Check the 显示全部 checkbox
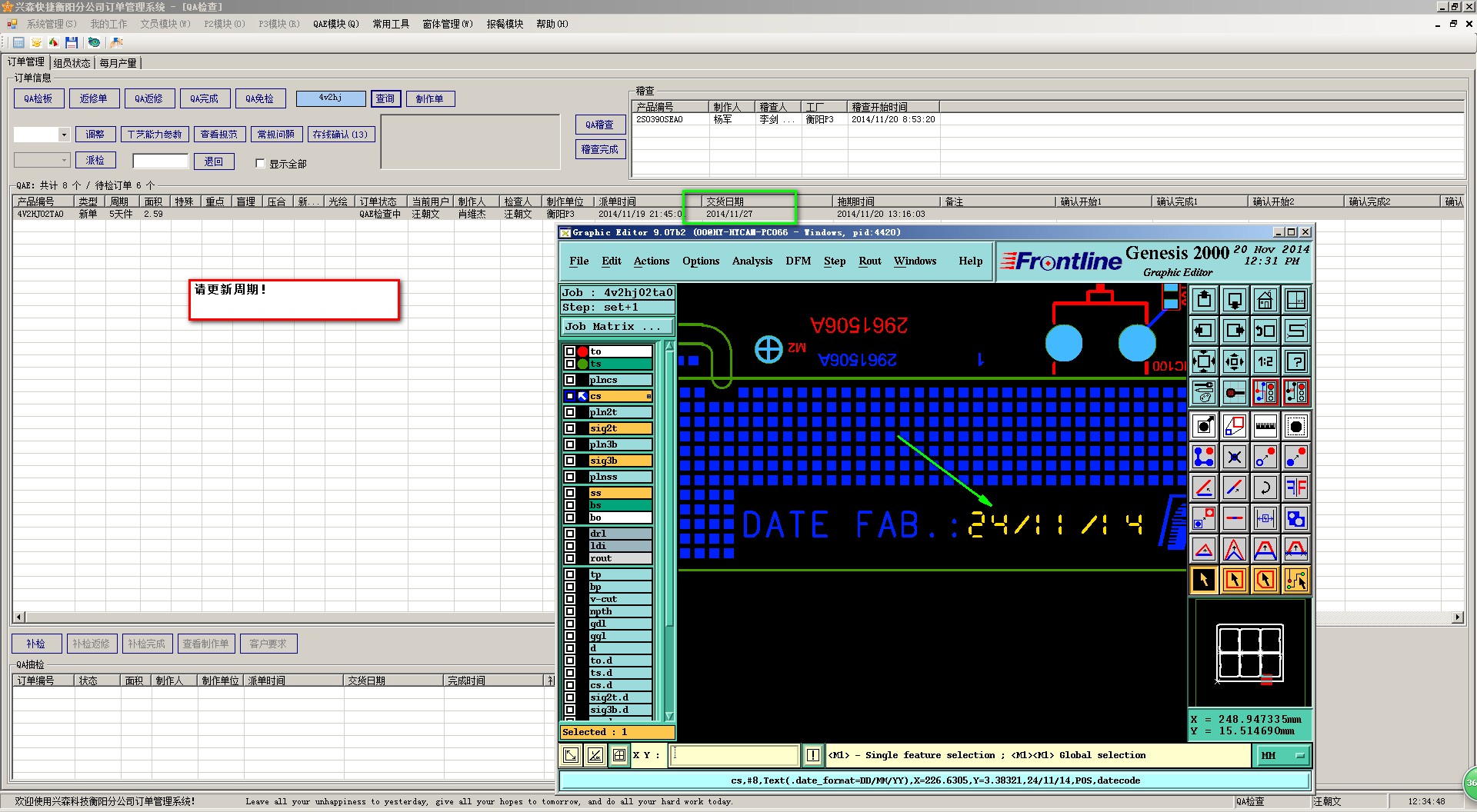The height and width of the screenshot is (812, 1477). (x=260, y=163)
